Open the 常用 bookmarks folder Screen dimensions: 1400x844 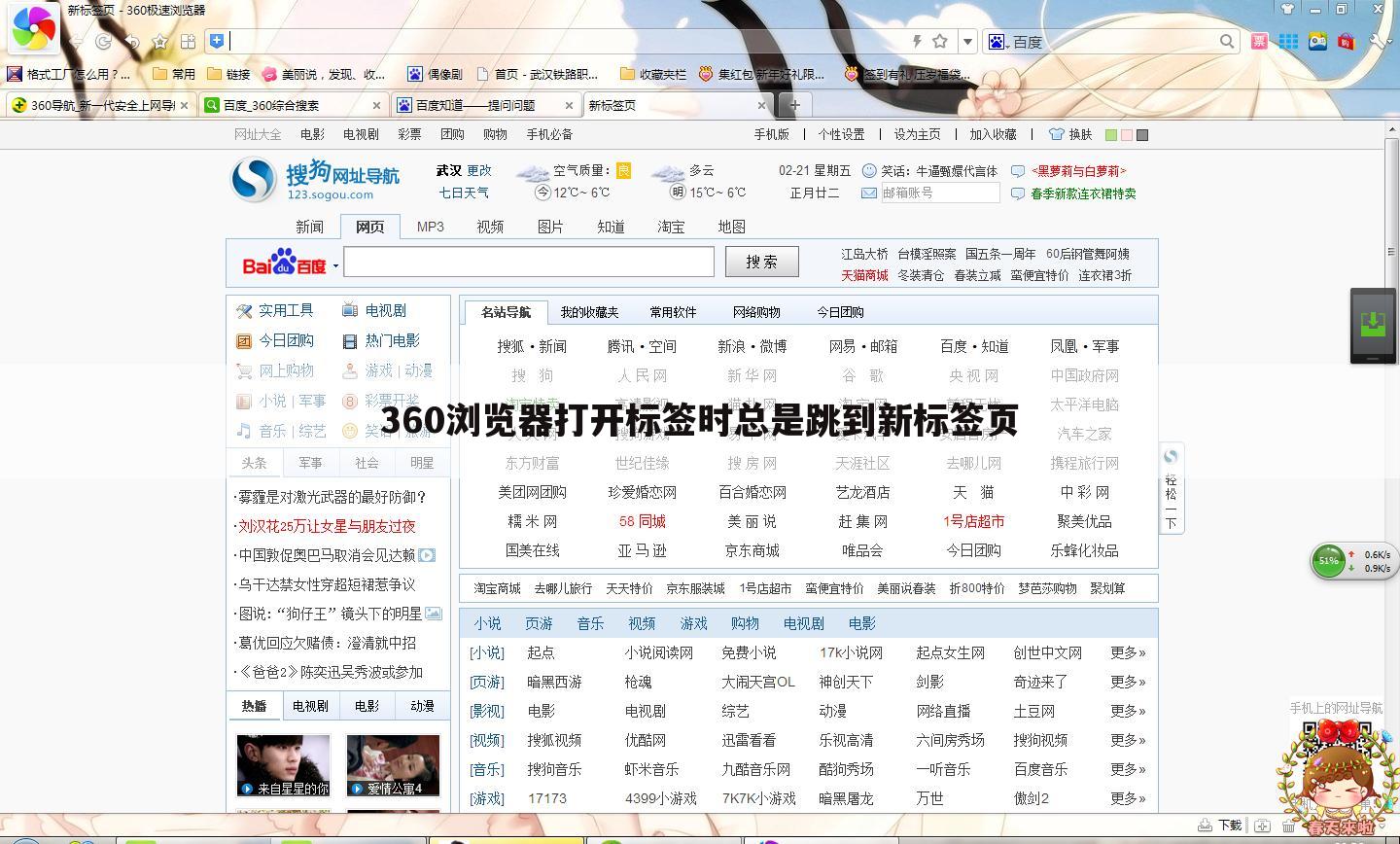(174, 74)
